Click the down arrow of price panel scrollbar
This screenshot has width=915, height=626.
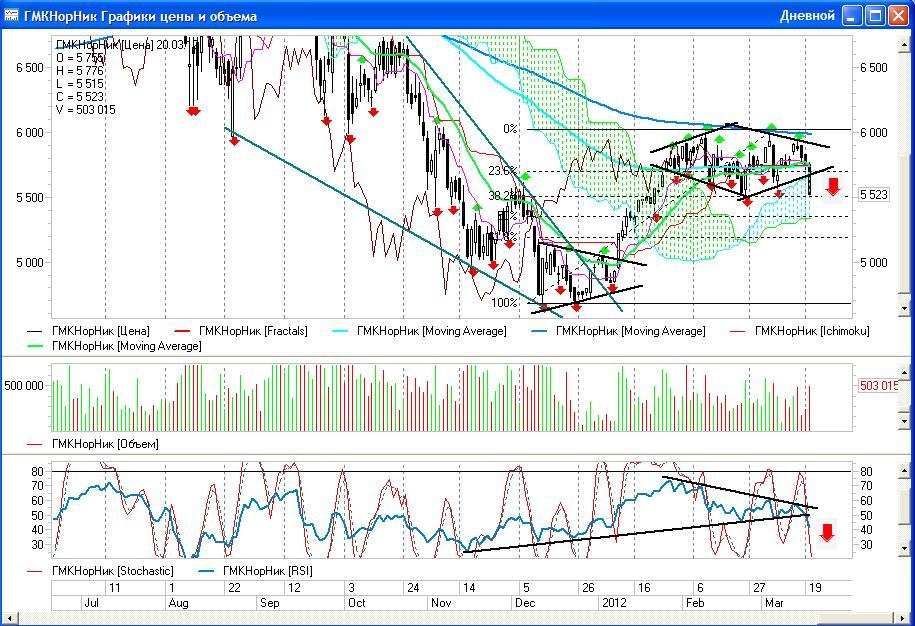[x=905, y=307]
